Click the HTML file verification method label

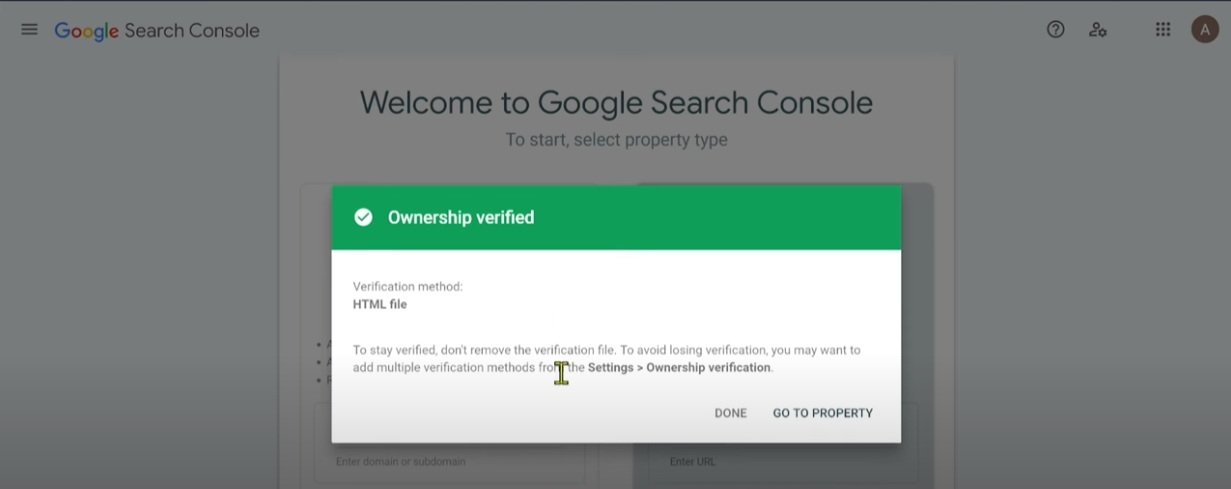[380, 304]
